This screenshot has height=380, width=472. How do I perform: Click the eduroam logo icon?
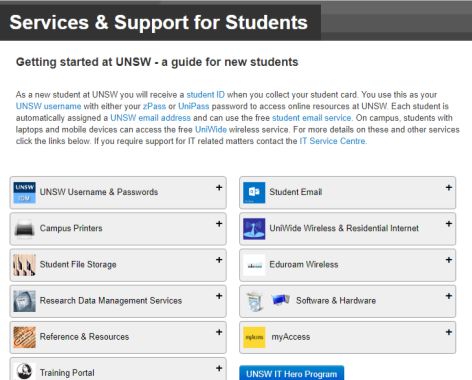[254, 265]
